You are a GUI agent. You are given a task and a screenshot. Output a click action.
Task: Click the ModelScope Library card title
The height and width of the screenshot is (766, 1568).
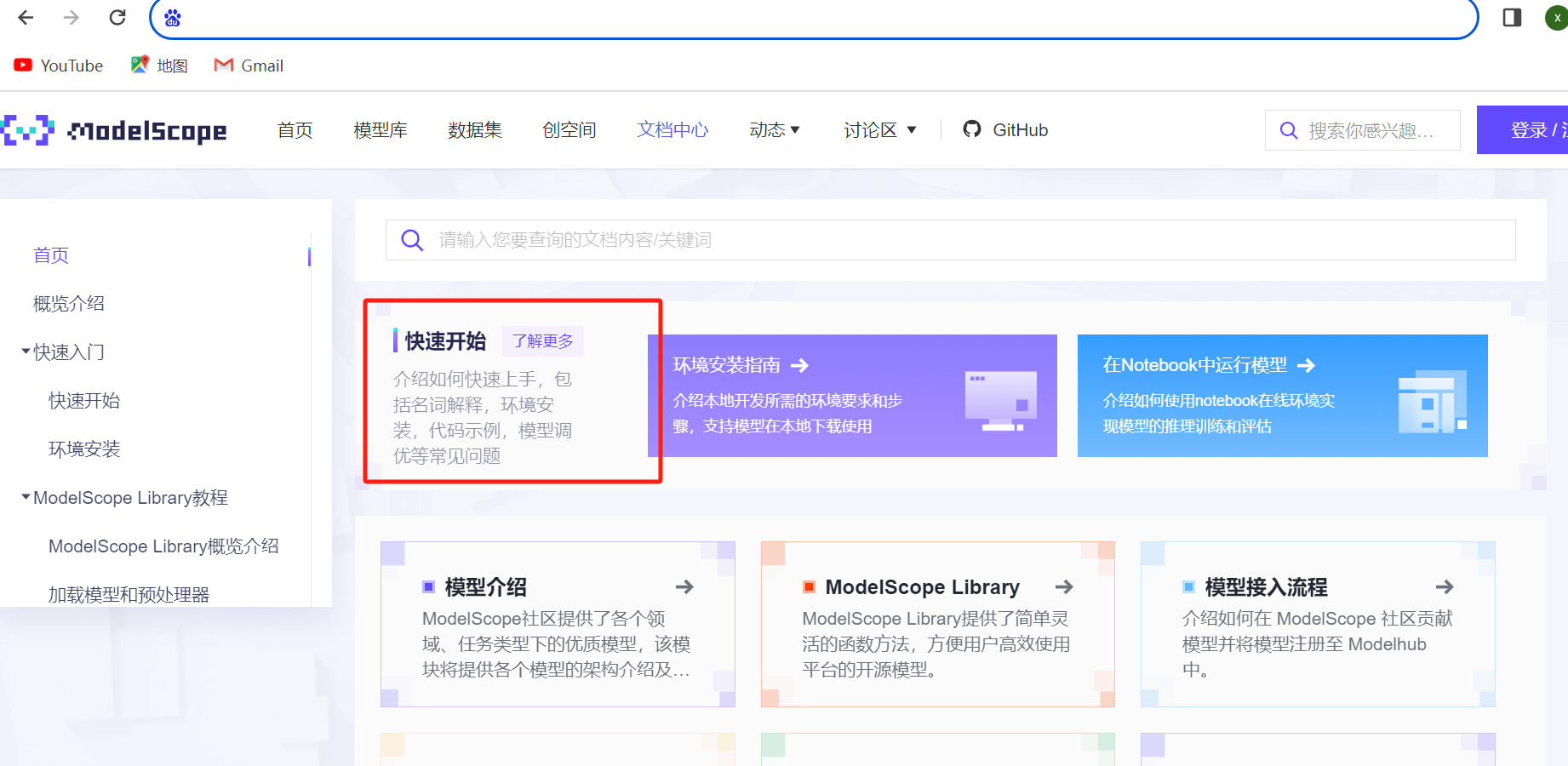923,587
